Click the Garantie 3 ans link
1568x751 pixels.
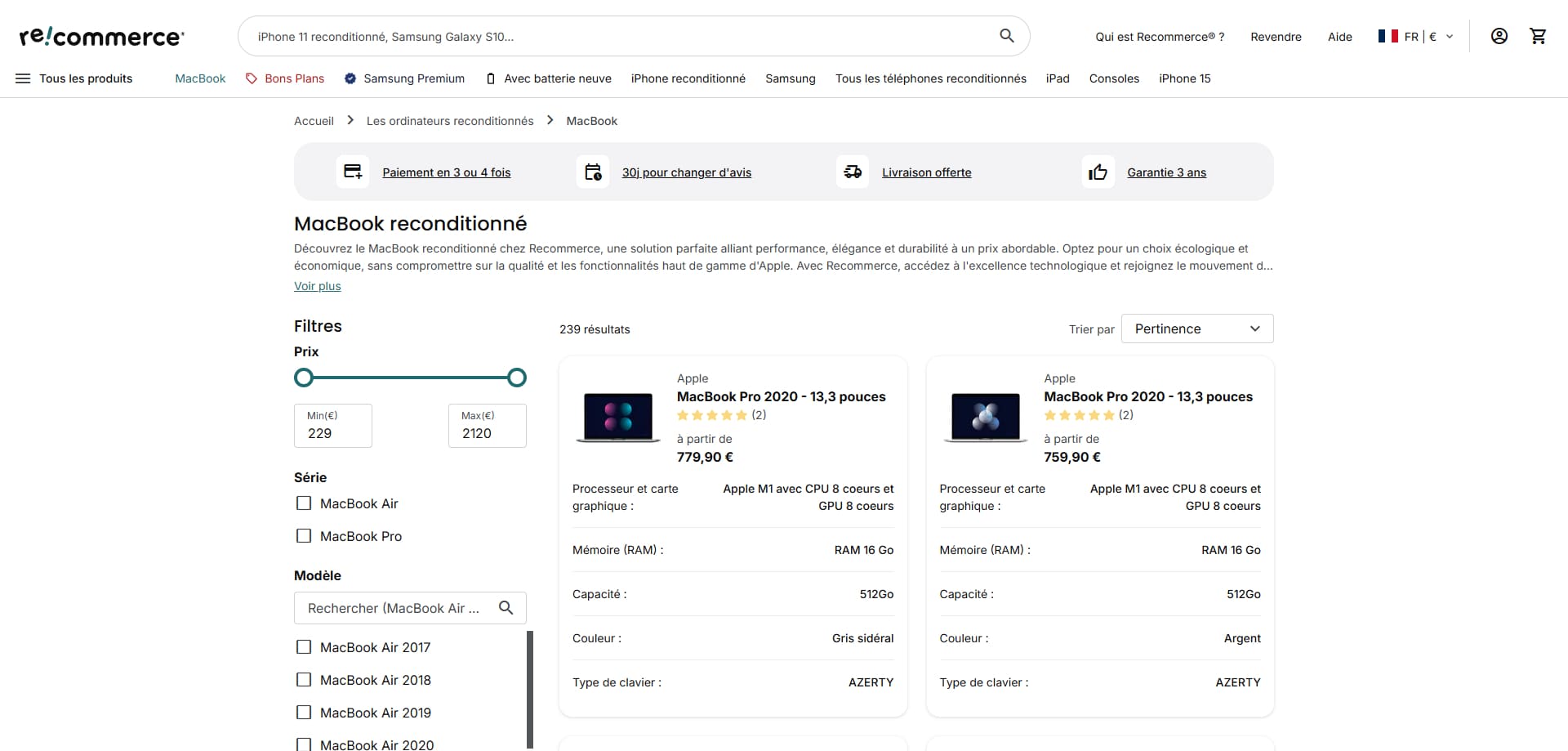(x=1167, y=172)
